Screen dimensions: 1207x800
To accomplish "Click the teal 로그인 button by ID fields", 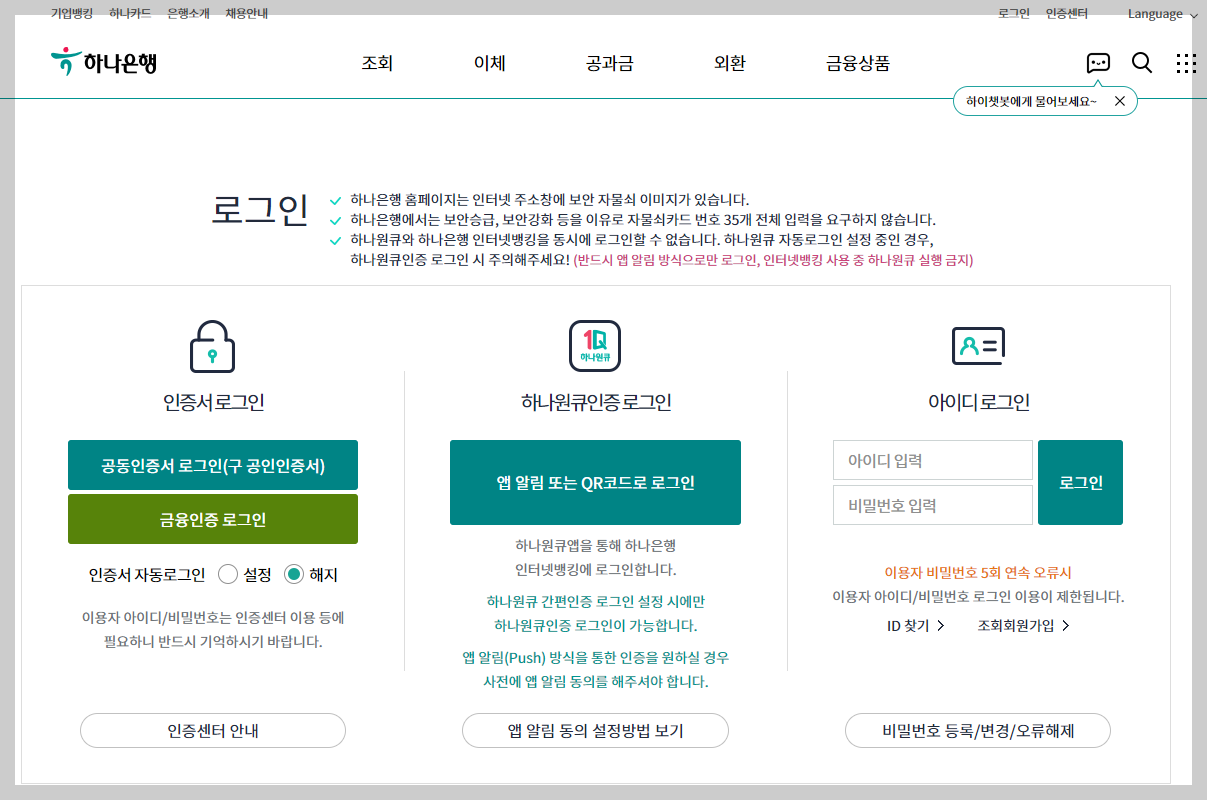I will coord(1080,482).
